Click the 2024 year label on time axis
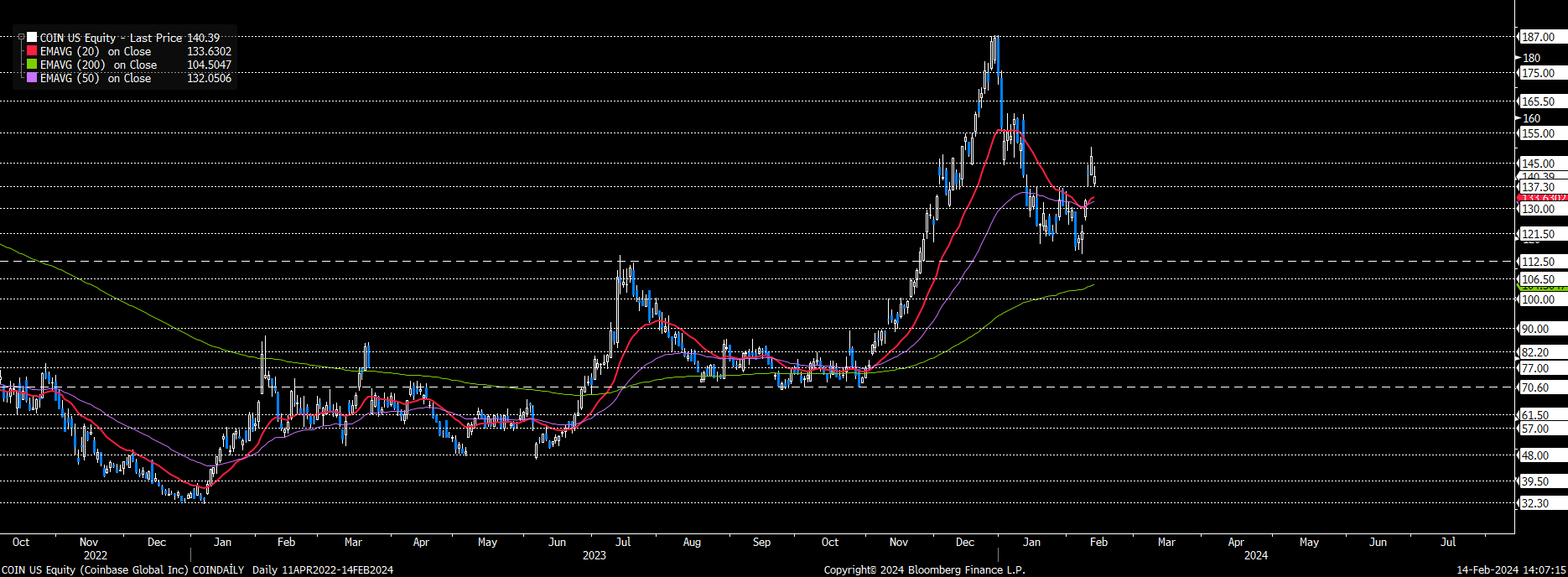This screenshot has width=1568, height=577. (x=1256, y=555)
